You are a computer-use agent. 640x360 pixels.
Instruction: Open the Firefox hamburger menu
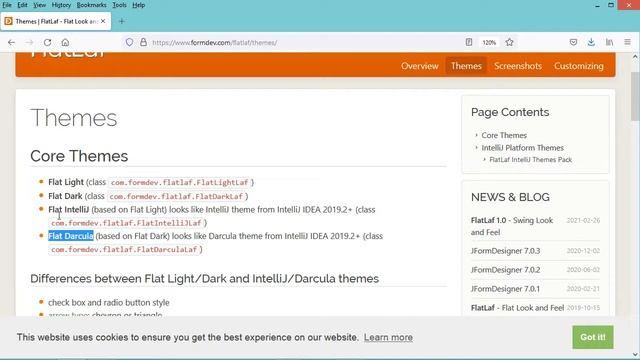pos(627,42)
